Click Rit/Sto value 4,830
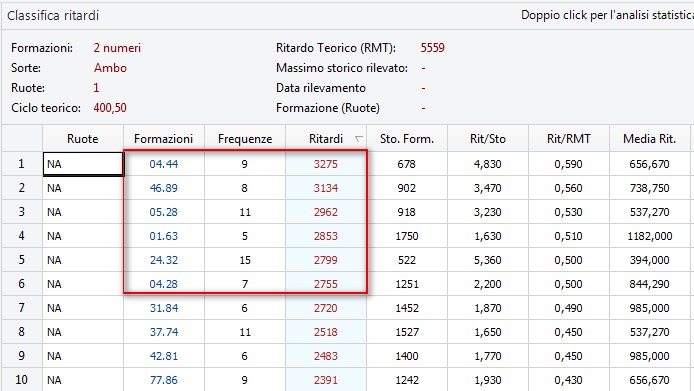This screenshot has height=391, width=694. tap(488, 164)
